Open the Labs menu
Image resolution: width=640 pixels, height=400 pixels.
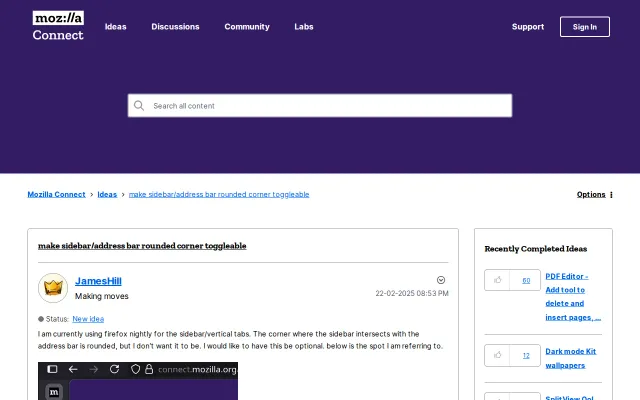pos(304,27)
